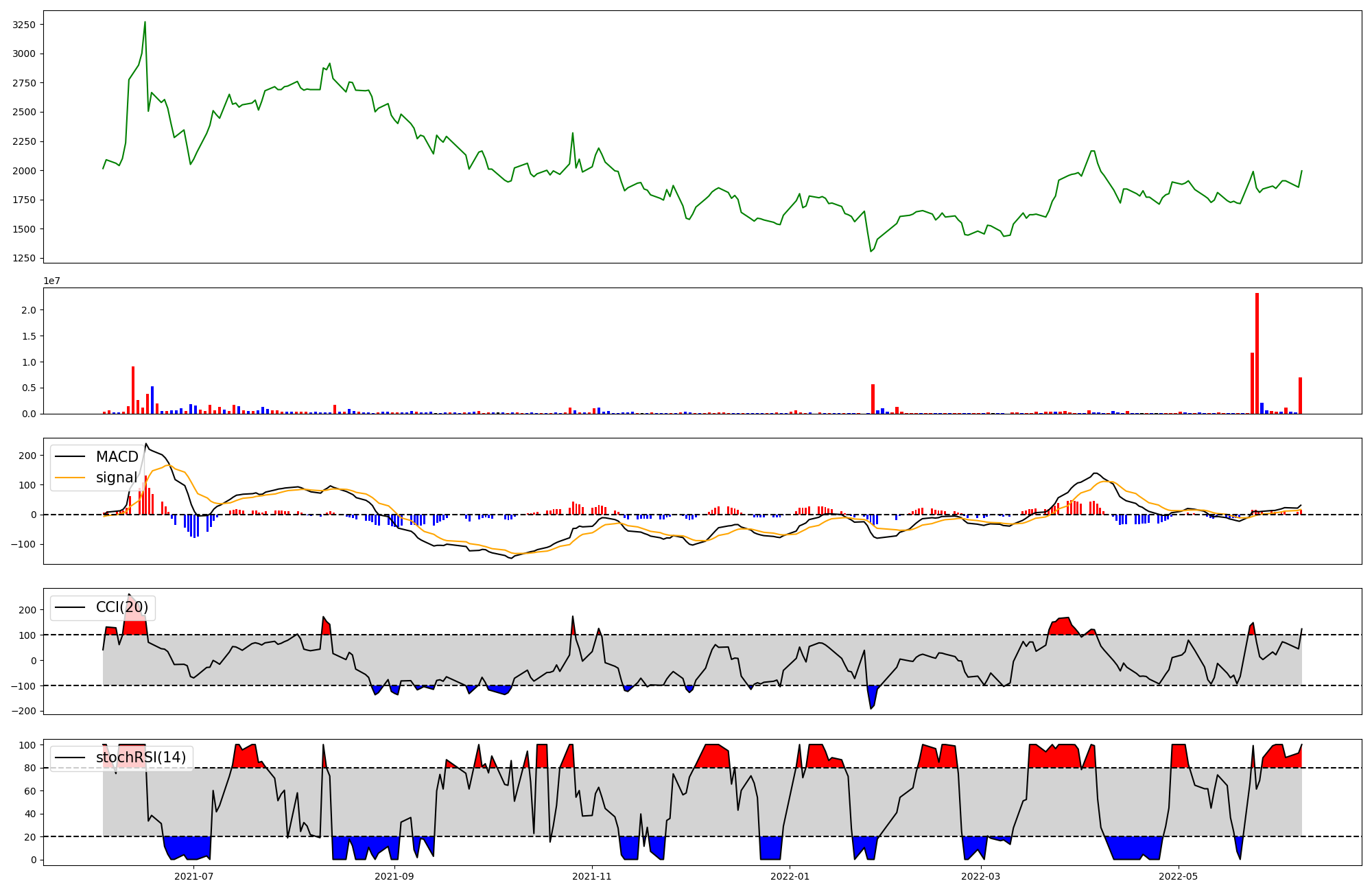Click the CCI(20) legend entry
1372x892 pixels.
coord(121,607)
